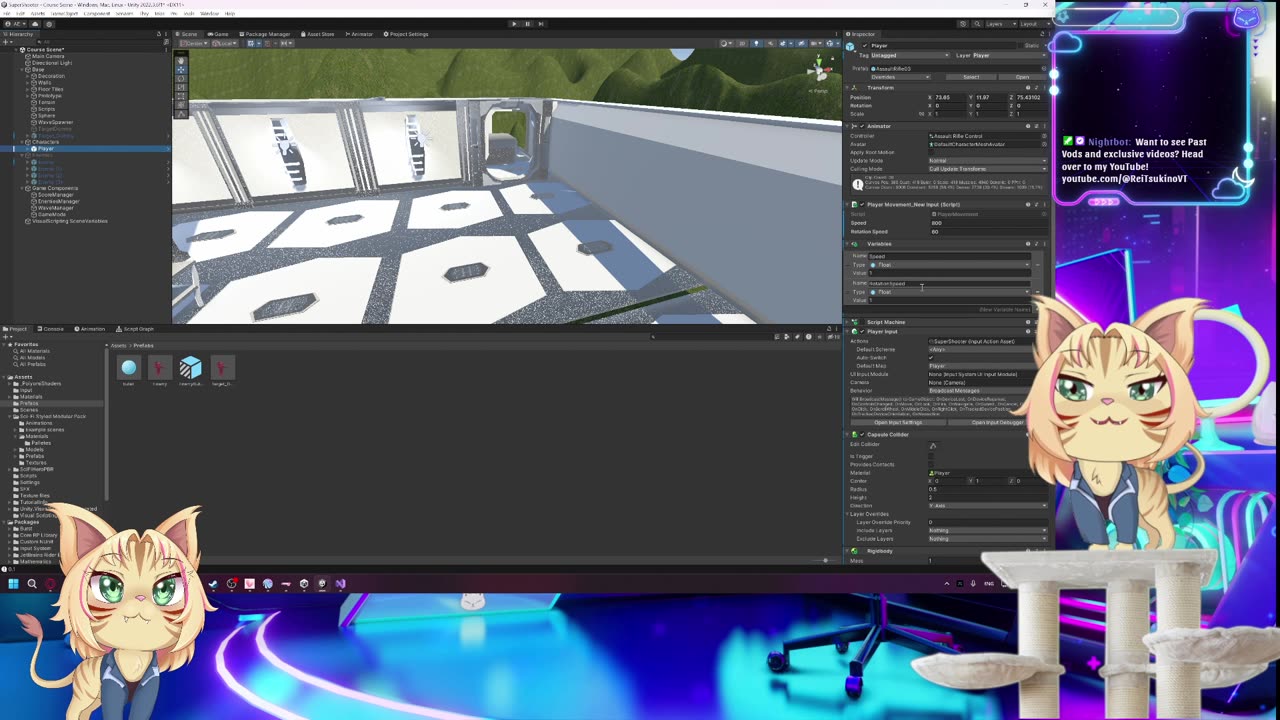The height and width of the screenshot is (720, 1280).
Task: Toggle Is Trigger on Capsule Collider
Action: [932, 456]
